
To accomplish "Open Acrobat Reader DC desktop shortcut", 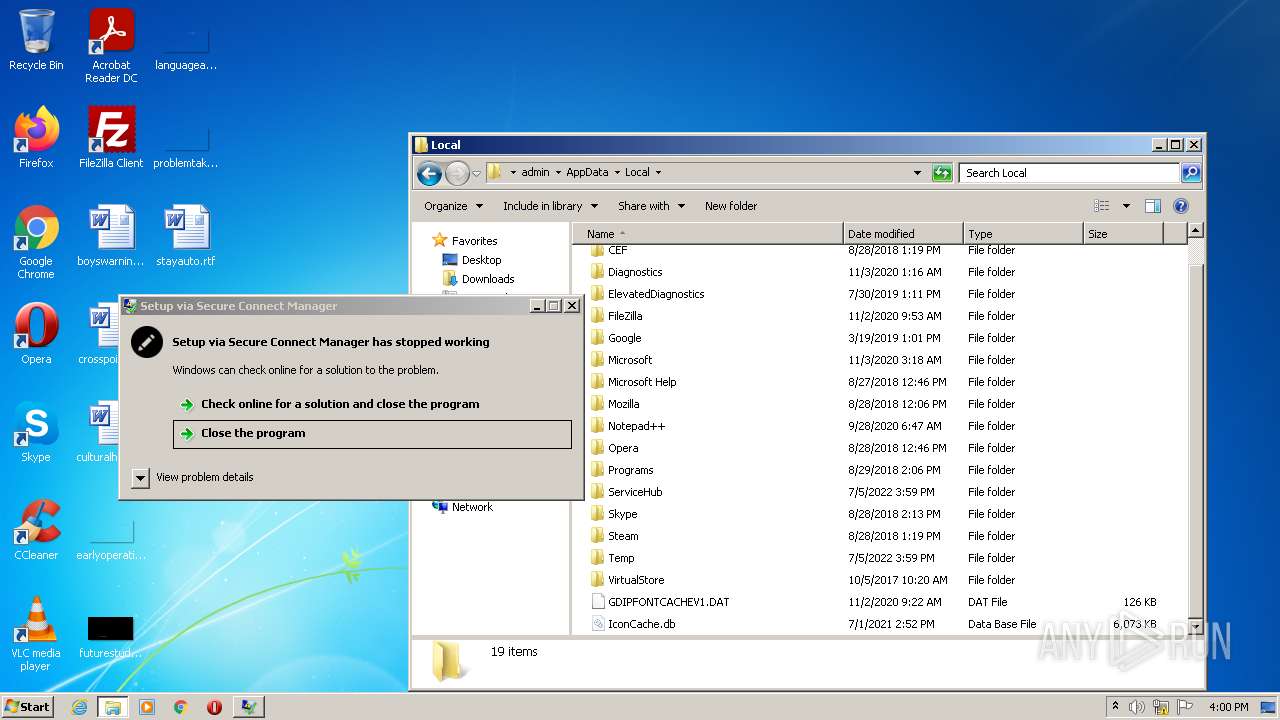I will [x=111, y=46].
